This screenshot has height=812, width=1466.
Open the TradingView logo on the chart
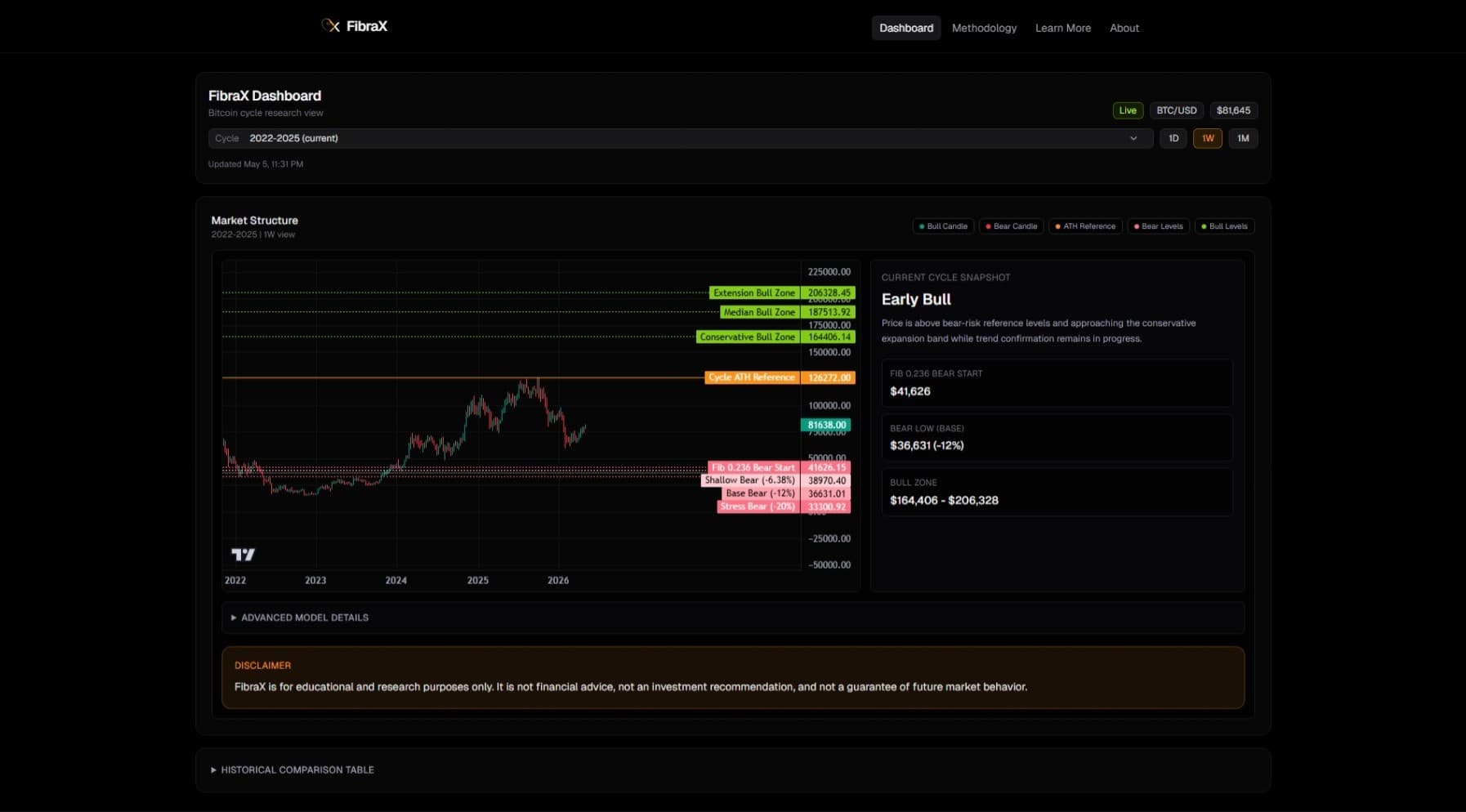coord(243,555)
